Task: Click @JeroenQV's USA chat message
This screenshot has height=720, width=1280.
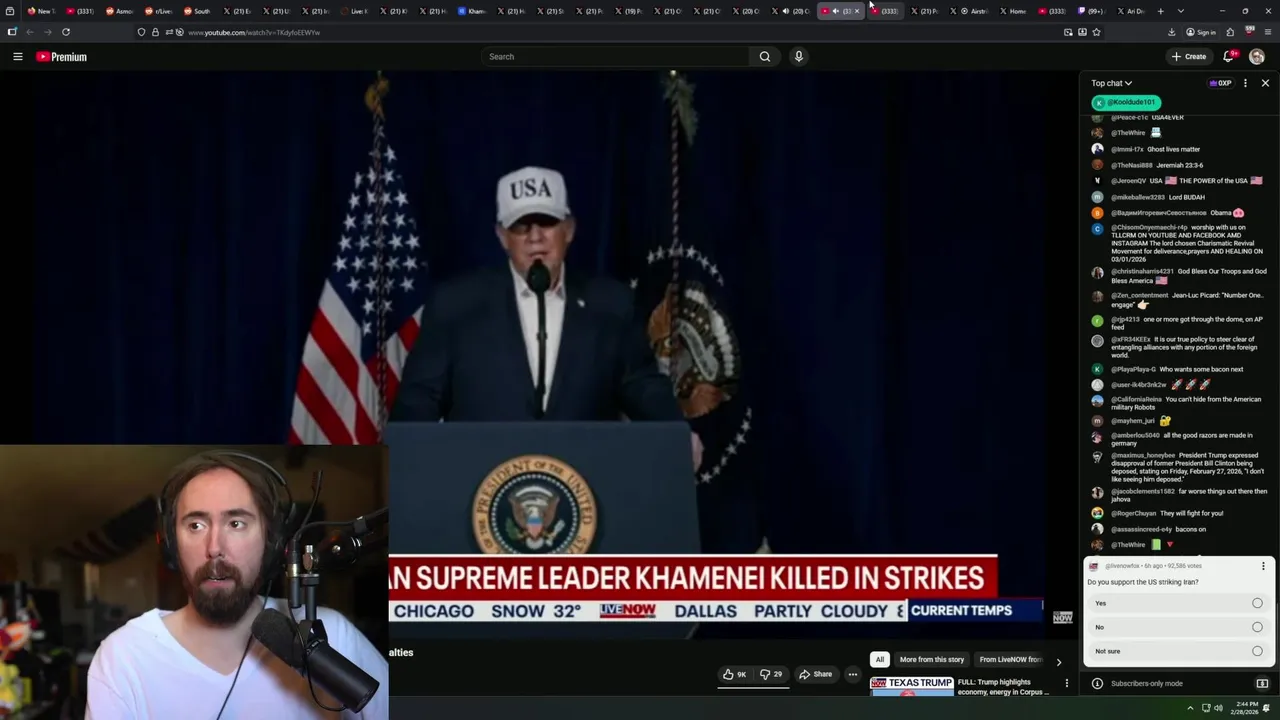Action: pyautogui.click(x=1187, y=181)
